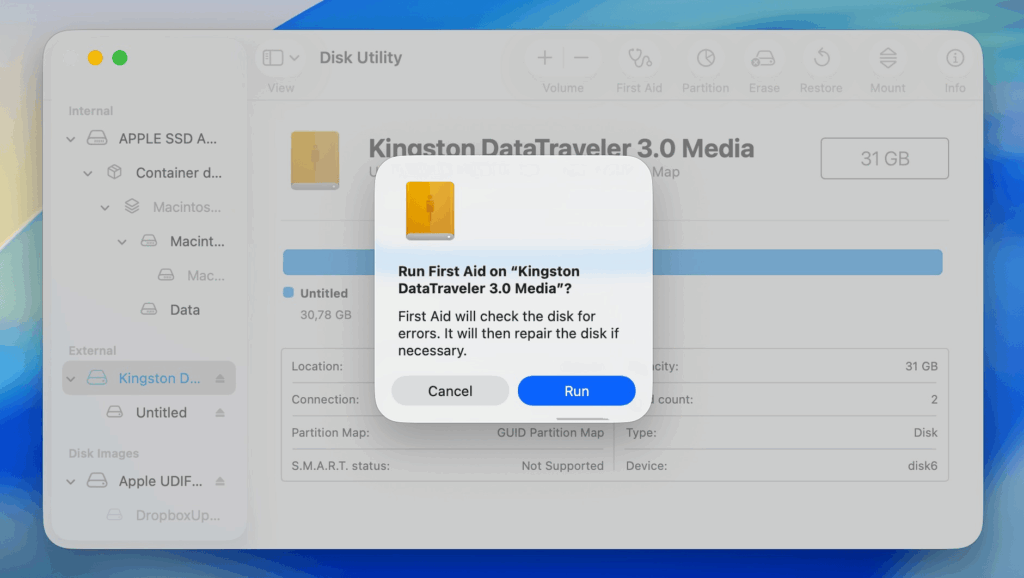
Task: Click the Untitled volume drive icon
Action: (114, 412)
